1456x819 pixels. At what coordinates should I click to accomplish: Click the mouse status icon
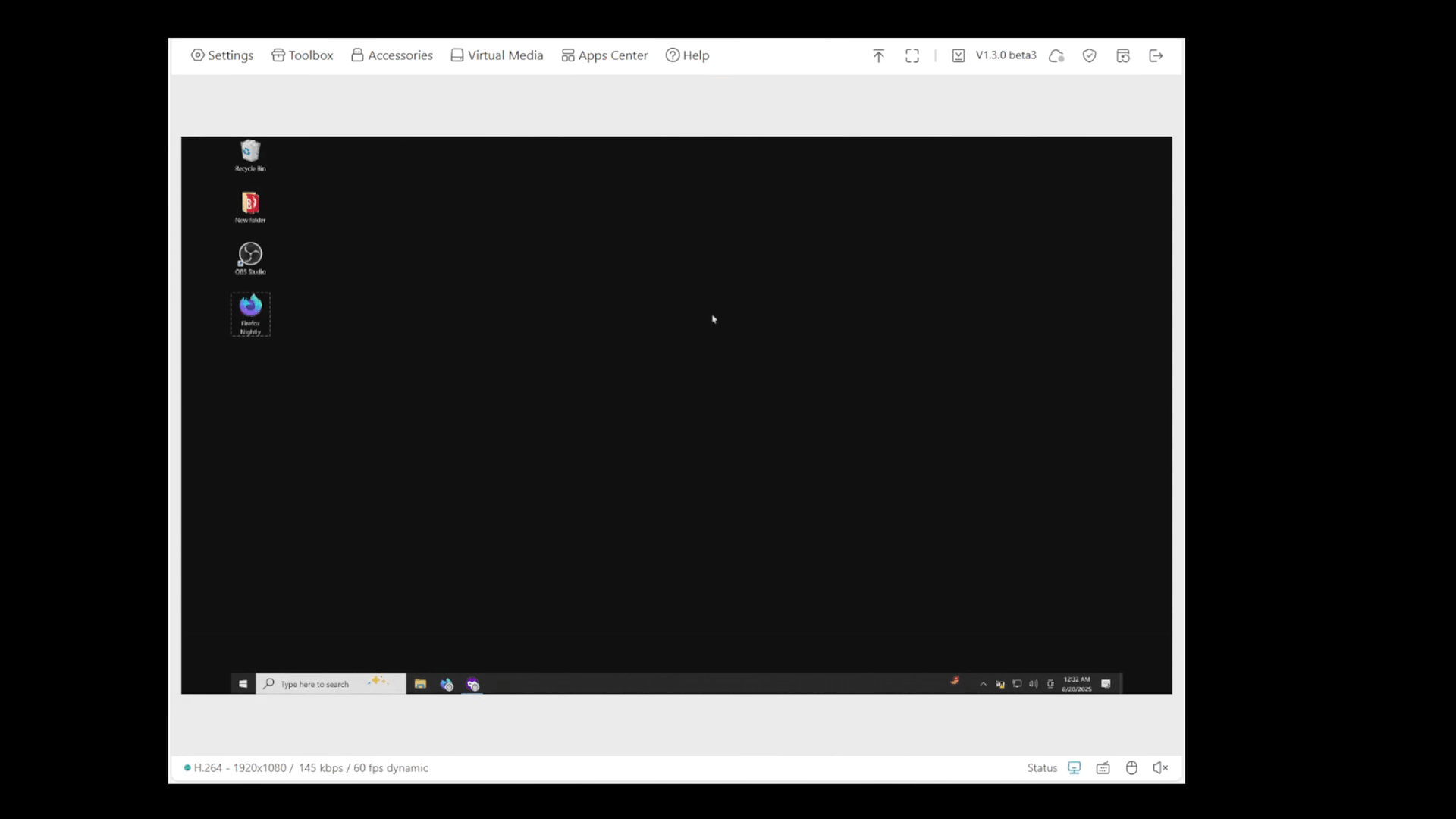coord(1131,768)
